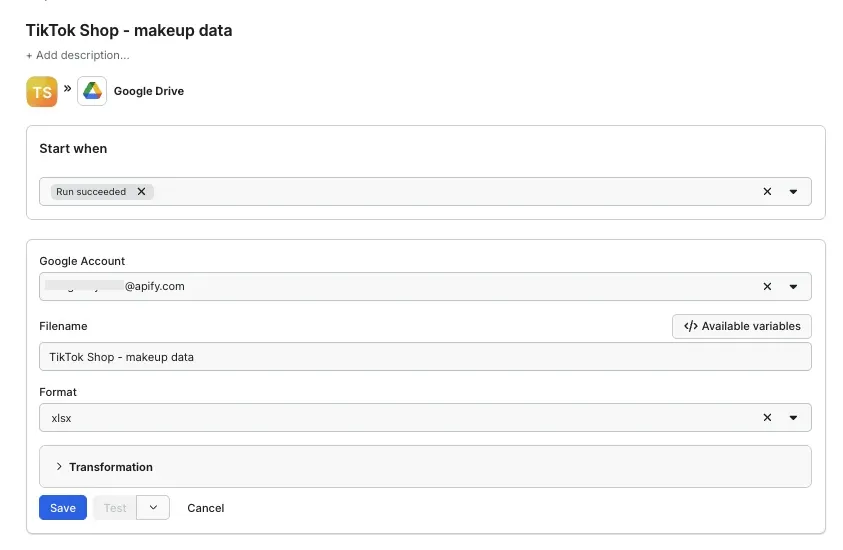Save the integration
The height and width of the screenshot is (550, 843).
[63, 508]
